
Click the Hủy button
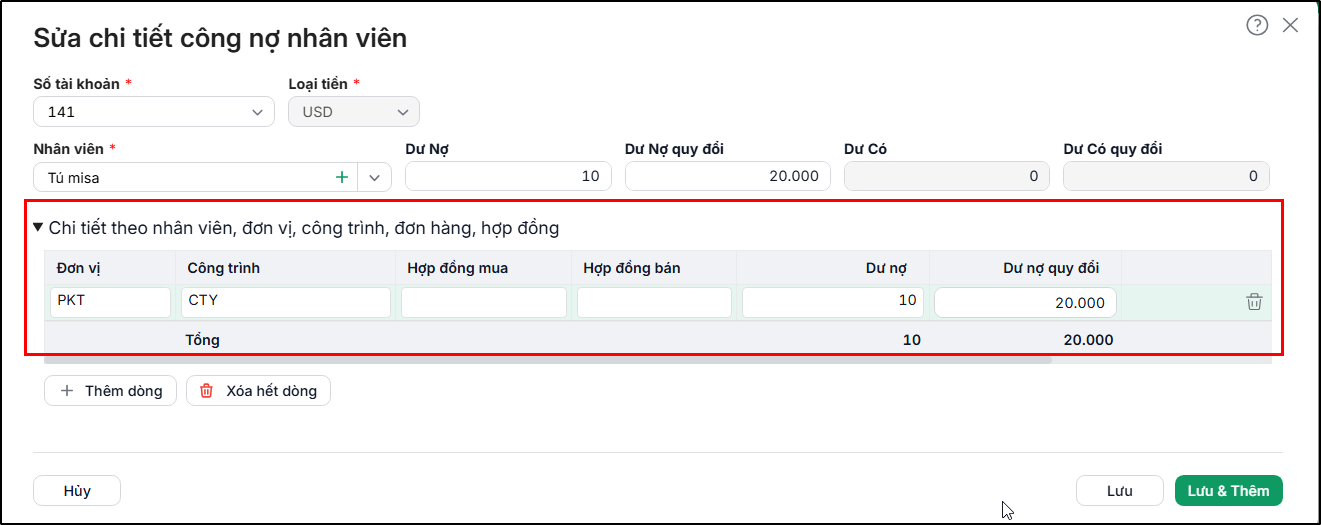coord(77,491)
